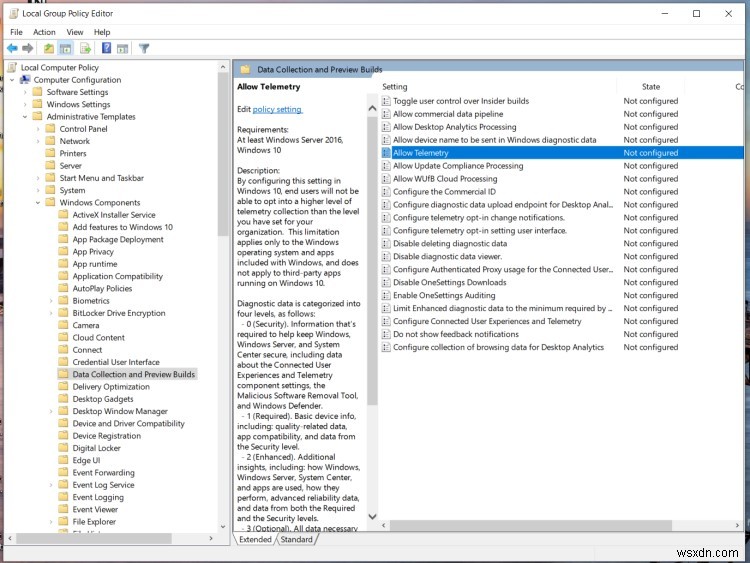Open the Help menu
750x563 pixels.
click(x=102, y=32)
